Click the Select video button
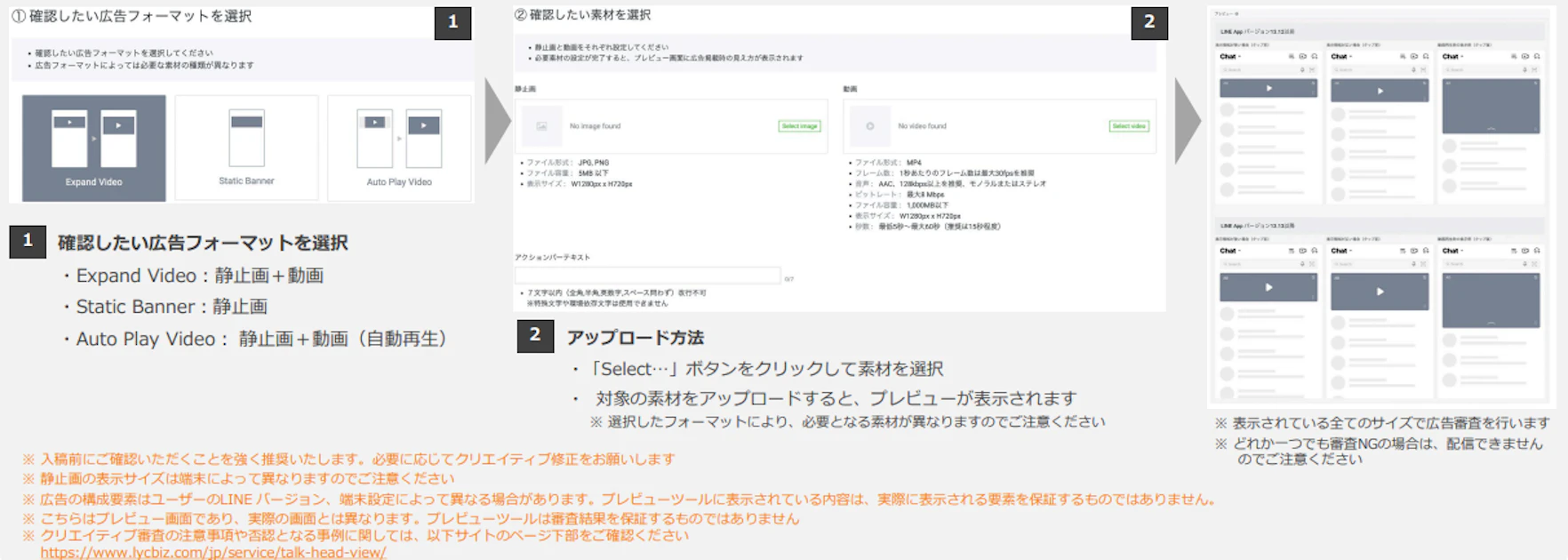 (x=1129, y=126)
